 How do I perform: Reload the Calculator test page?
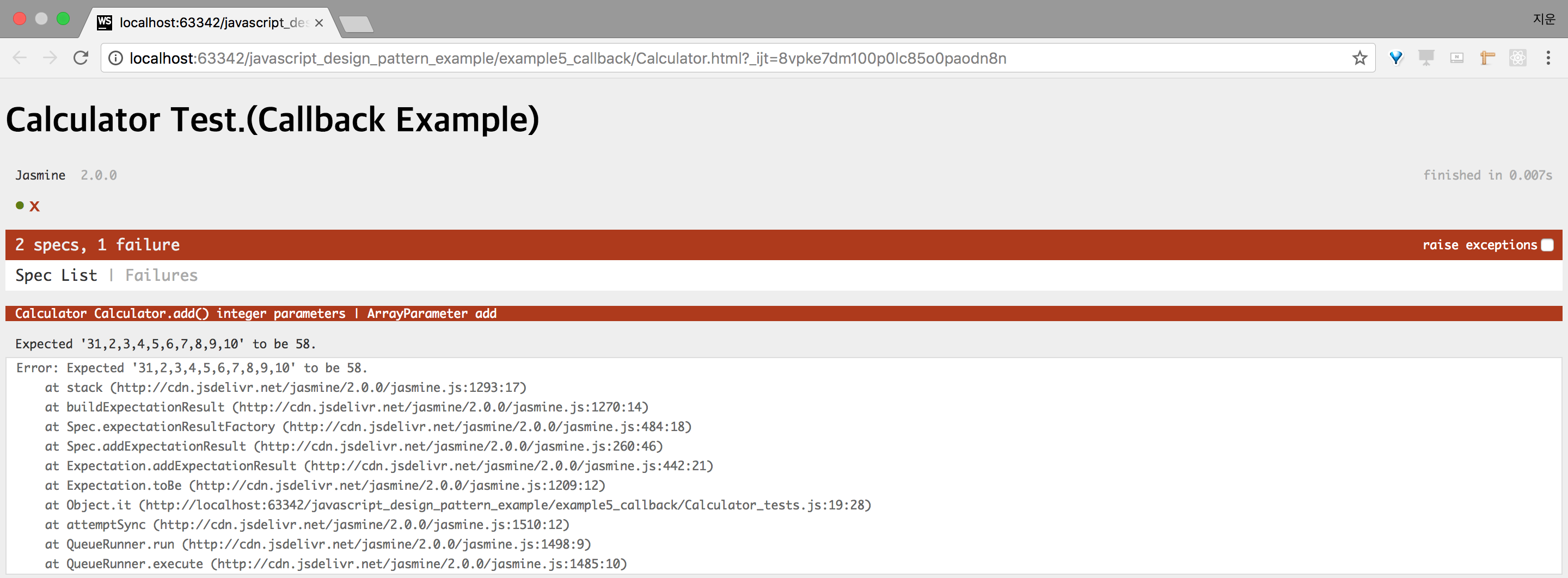pyautogui.click(x=81, y=58)
